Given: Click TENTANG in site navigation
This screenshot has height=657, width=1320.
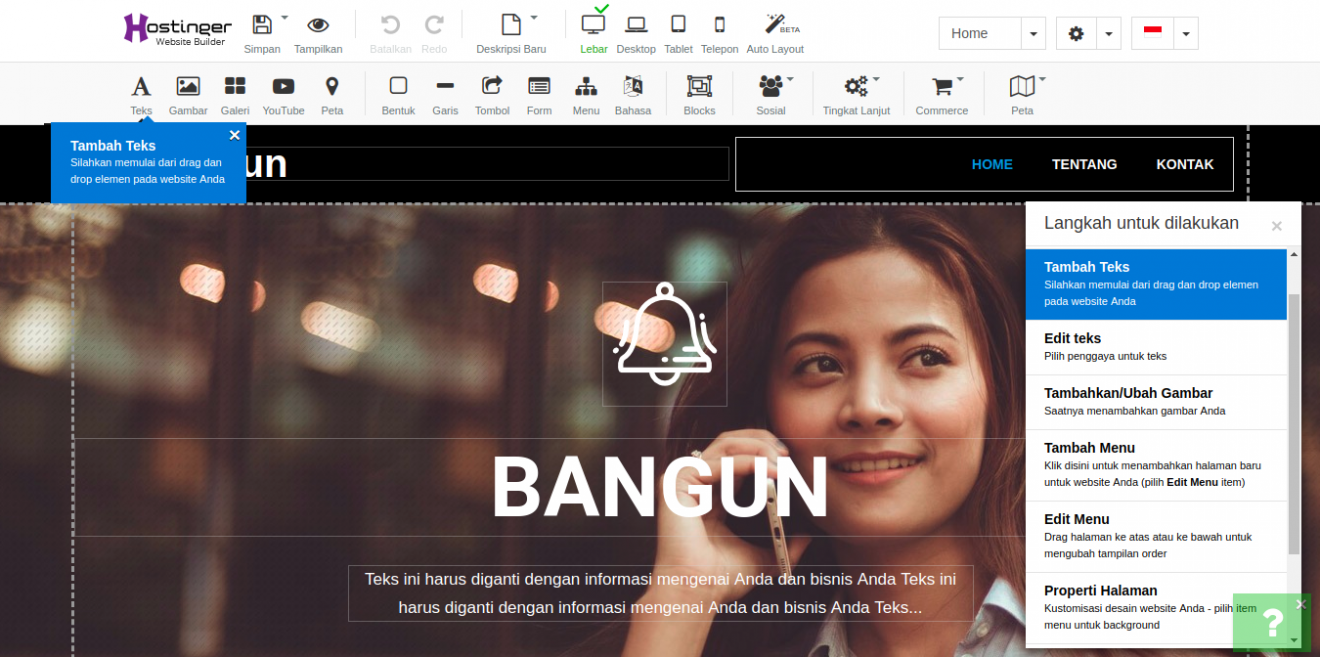Looking at the screenshot, I should coord(1084,164).
